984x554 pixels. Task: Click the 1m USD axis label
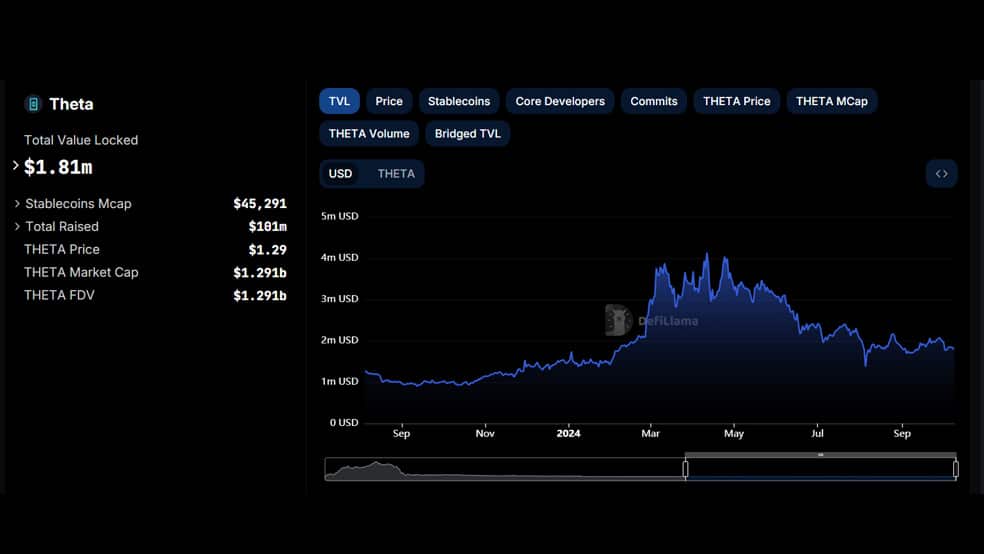tap(340, 381)
